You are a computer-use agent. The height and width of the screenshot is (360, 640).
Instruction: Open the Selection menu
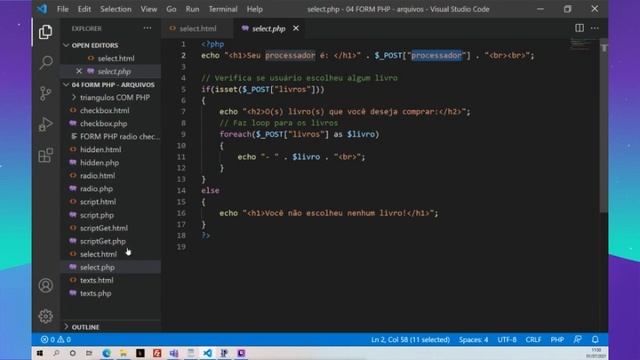[116, 9]
